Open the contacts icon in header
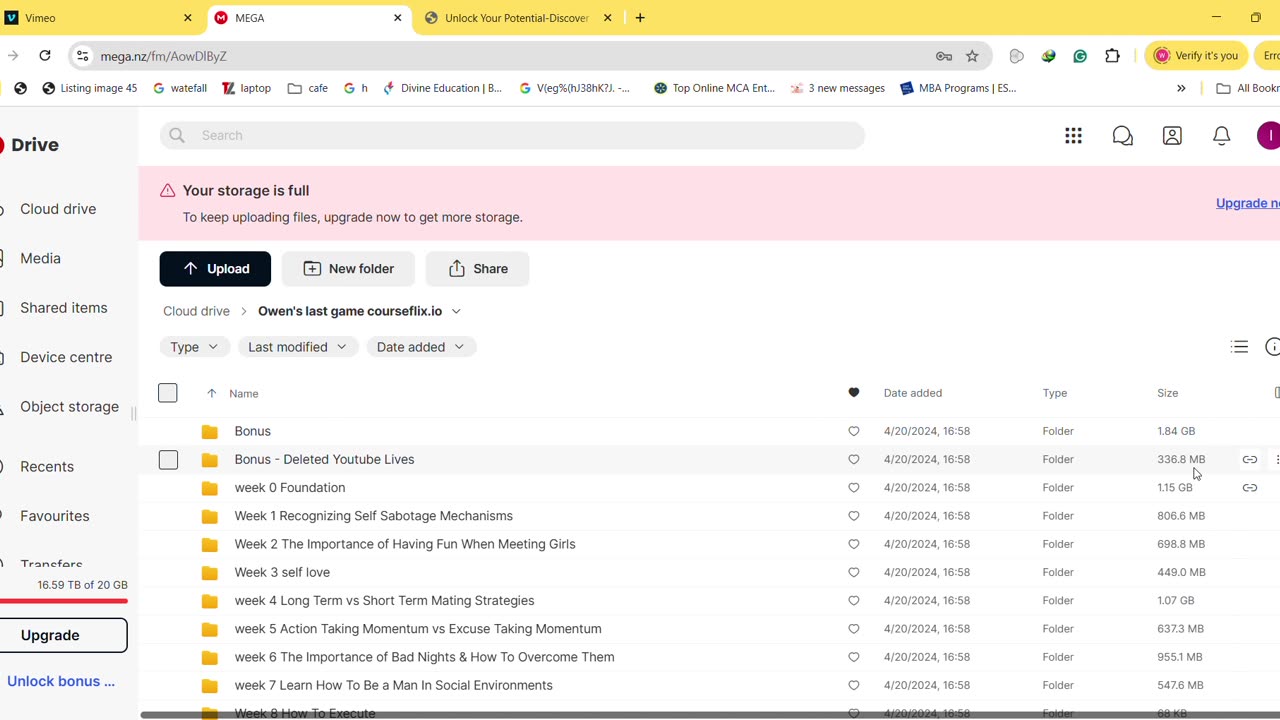Image resolution: width=1280 pixels, height=720 pixels. coord(1172,136)
